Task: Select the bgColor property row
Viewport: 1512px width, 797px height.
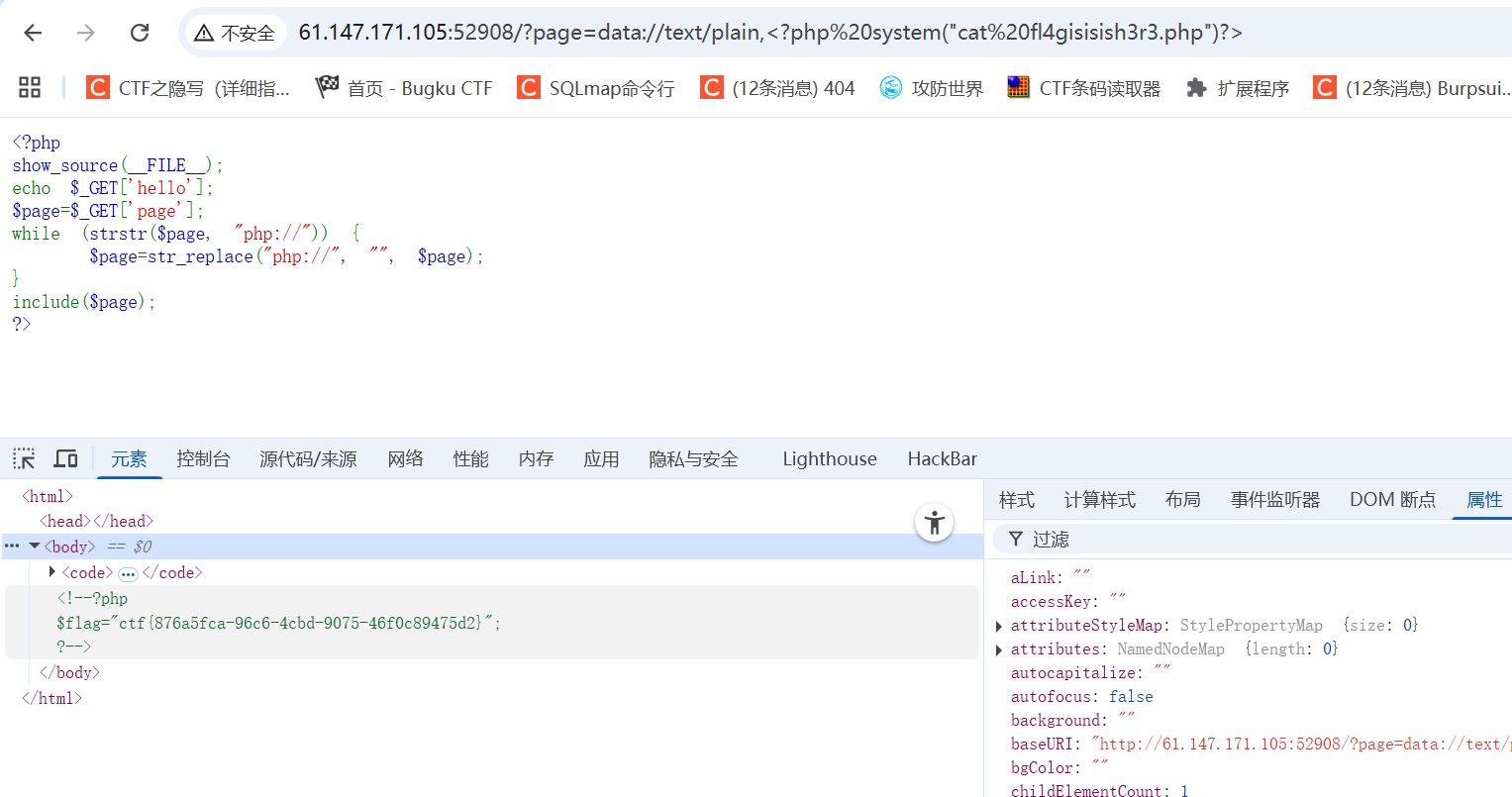Action: point(1058,767)
